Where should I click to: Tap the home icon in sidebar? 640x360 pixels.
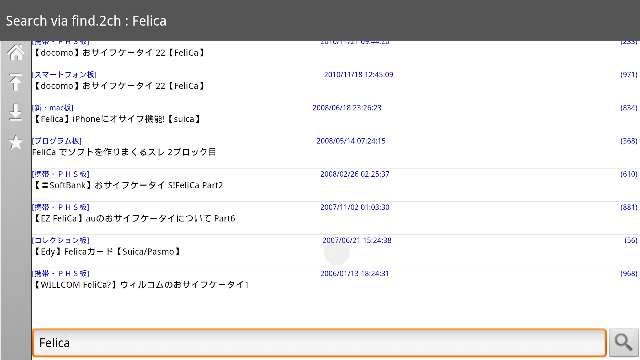[16, 52]
